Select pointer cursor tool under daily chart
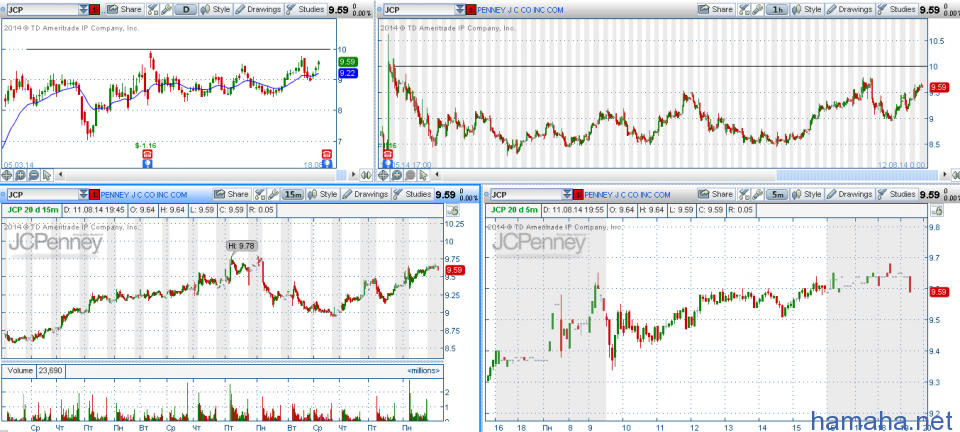 (47, 175)
